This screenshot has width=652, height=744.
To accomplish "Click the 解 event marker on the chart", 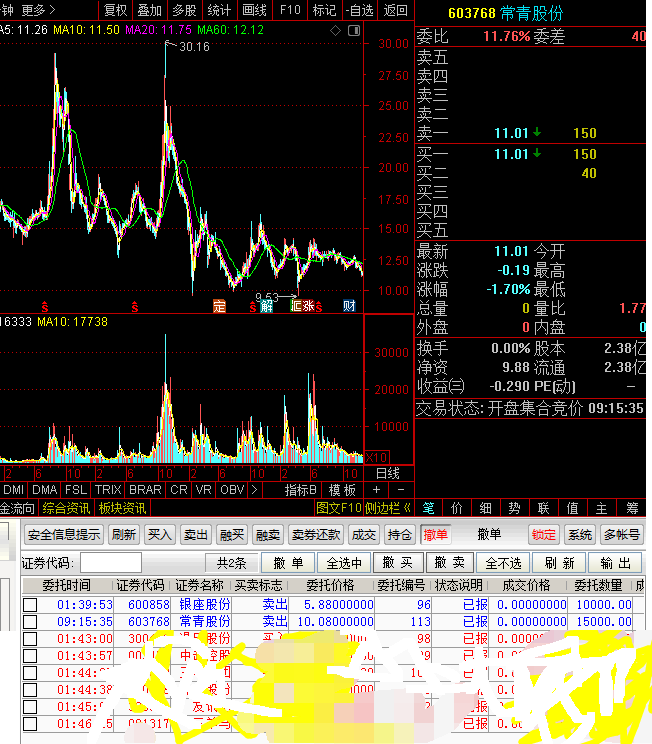I will 266,306.
